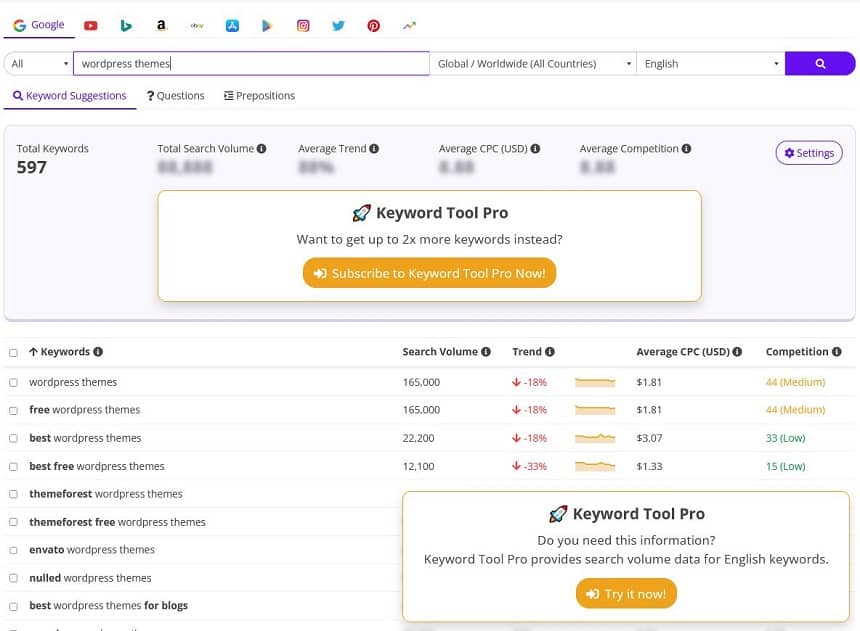Select the Pinterest keyword source

374,25
